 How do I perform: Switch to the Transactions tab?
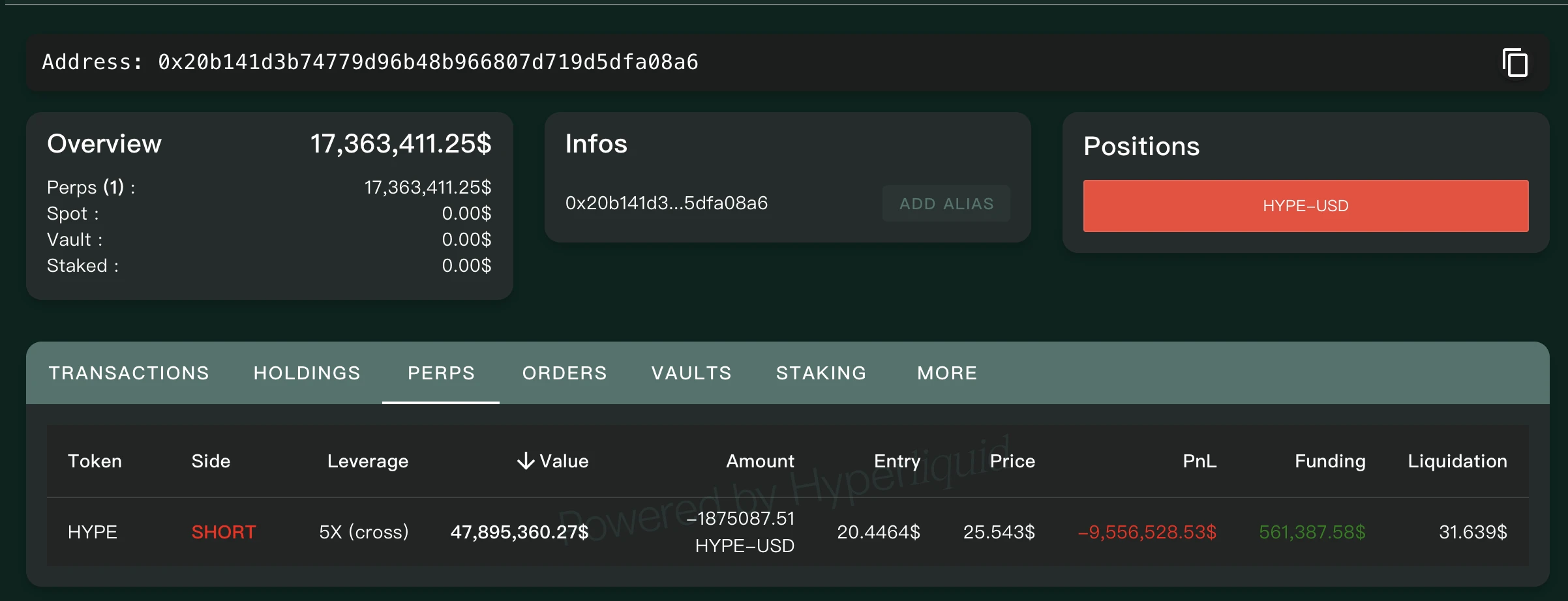coord(128,373)
